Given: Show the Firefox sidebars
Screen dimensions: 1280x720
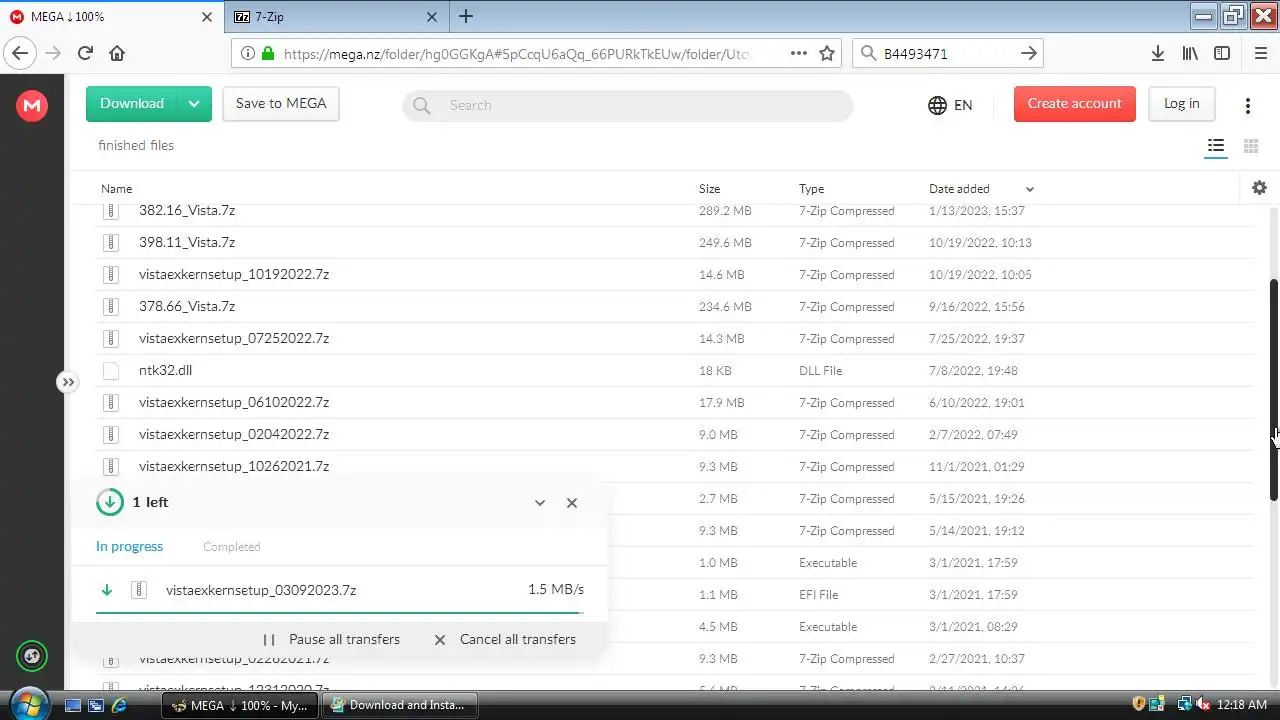Looking at the screenshot, I should [x=1222, y=54].
